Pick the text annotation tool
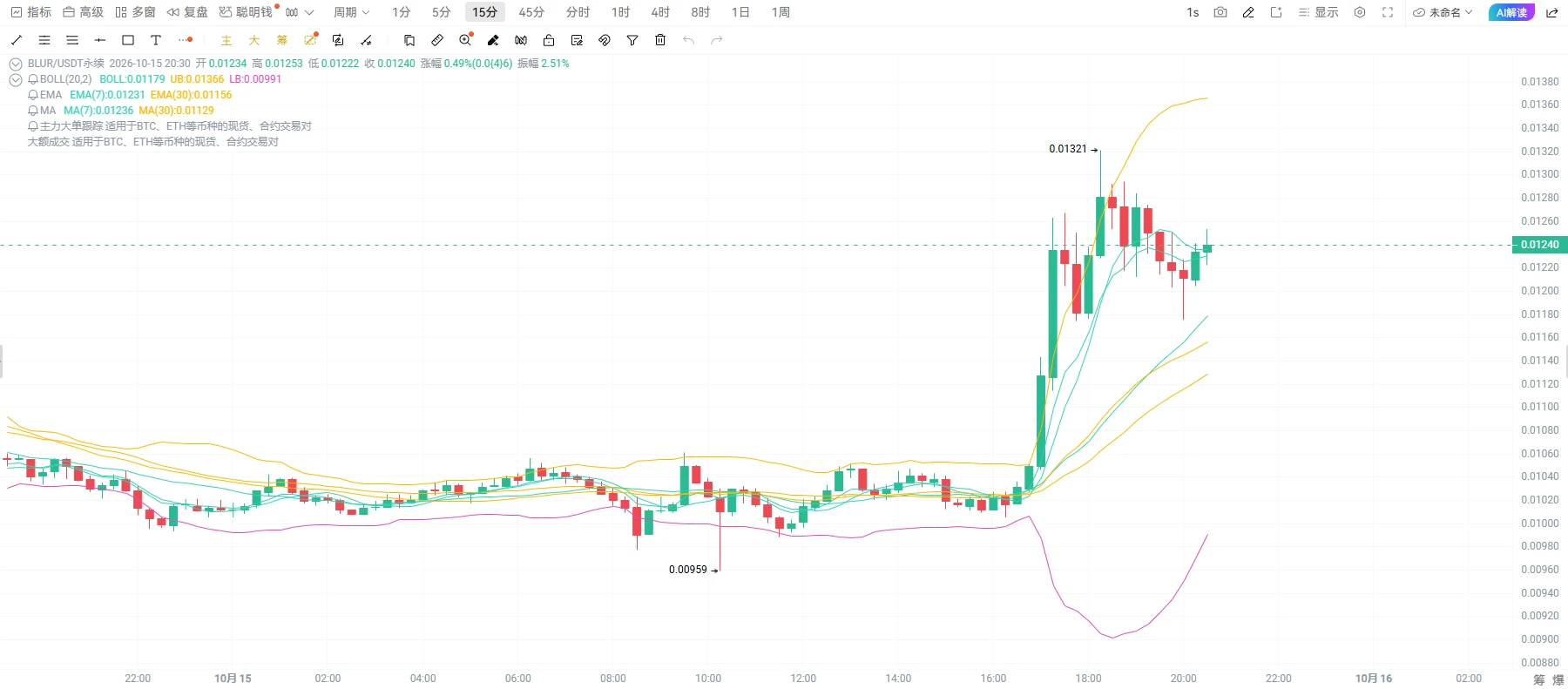 click(156, 40)
